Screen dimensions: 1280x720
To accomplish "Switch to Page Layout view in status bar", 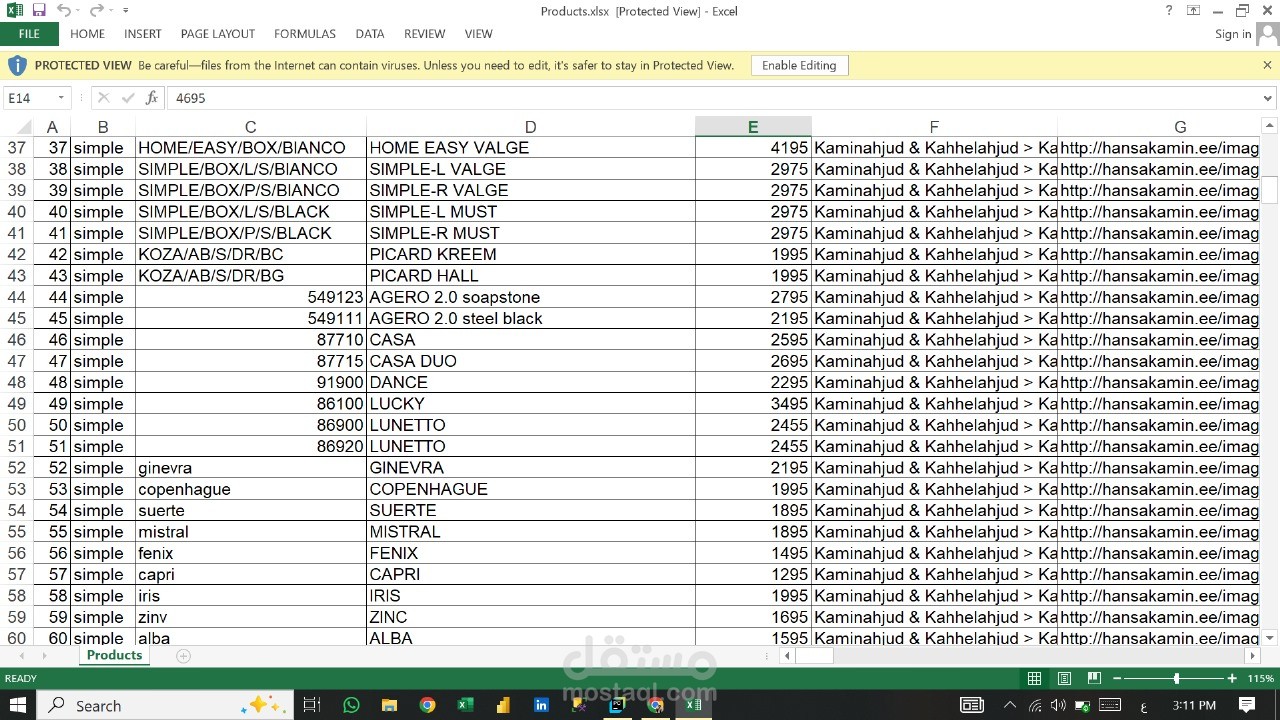I will [x=1064, y=679].
